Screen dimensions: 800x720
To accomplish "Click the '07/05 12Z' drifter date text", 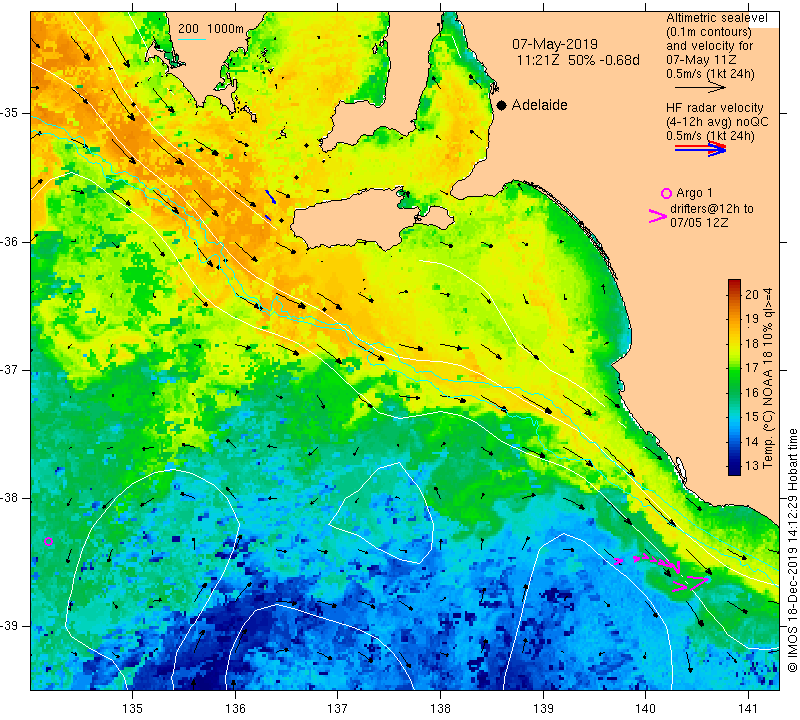I will coord(699,223).
